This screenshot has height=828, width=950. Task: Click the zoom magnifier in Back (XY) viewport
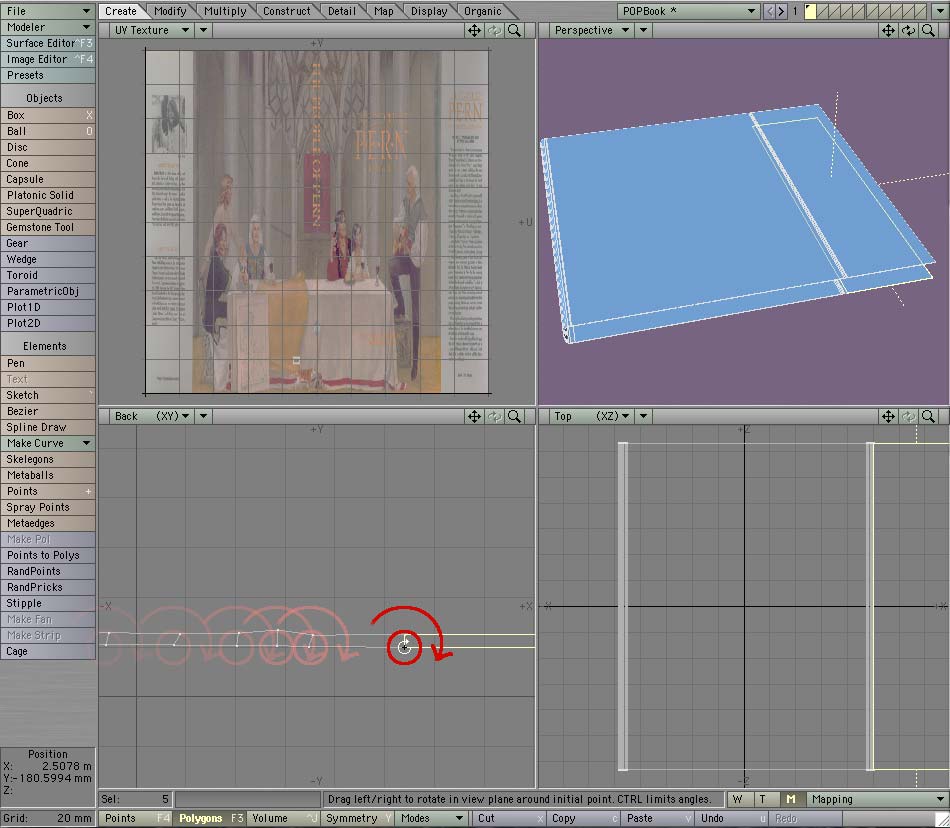[x=514, y=416]
